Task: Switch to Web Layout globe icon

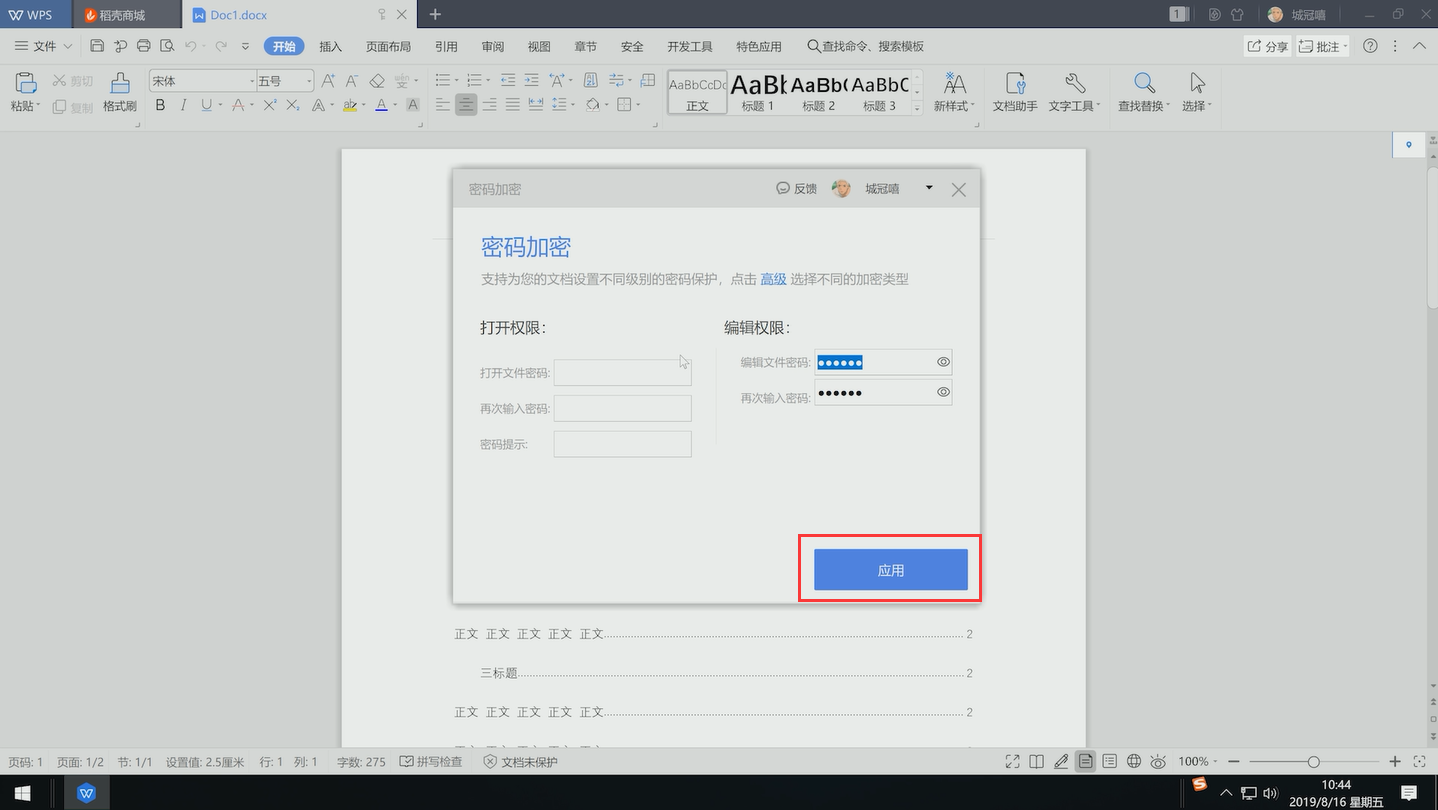Action: (x=1134, y=762)
